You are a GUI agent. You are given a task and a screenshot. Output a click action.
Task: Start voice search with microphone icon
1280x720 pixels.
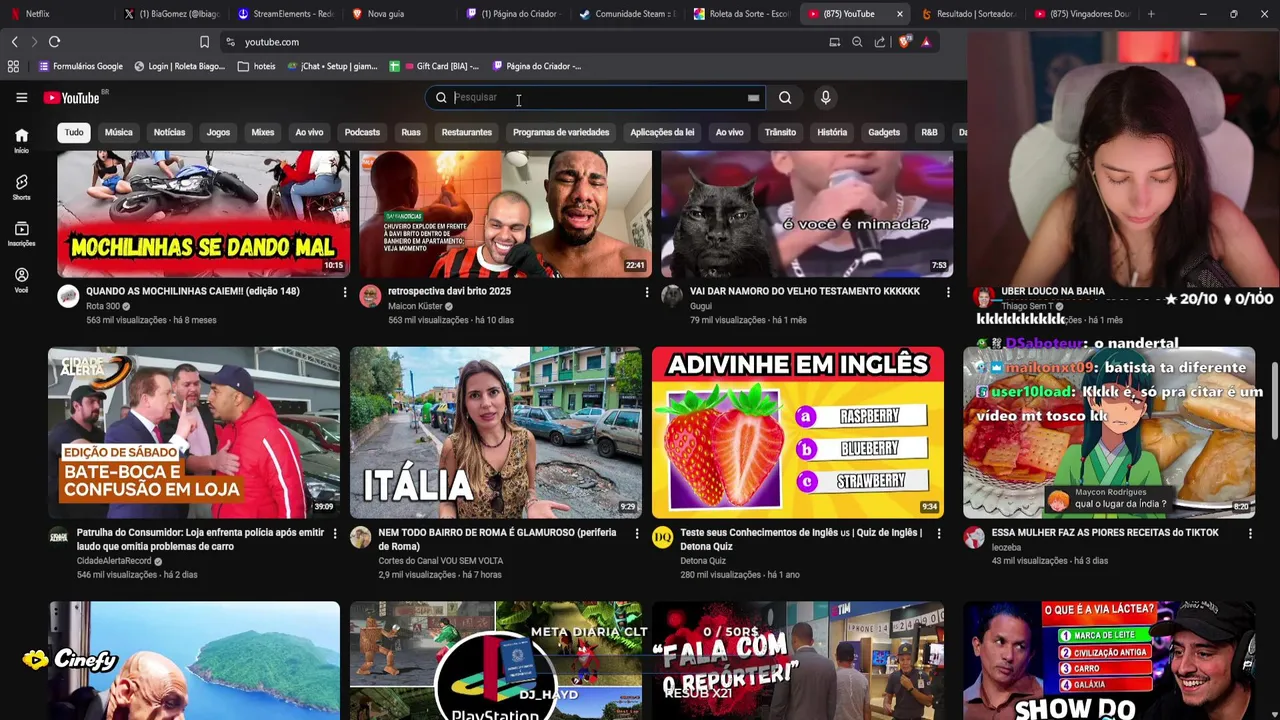(x=825, y=97)
